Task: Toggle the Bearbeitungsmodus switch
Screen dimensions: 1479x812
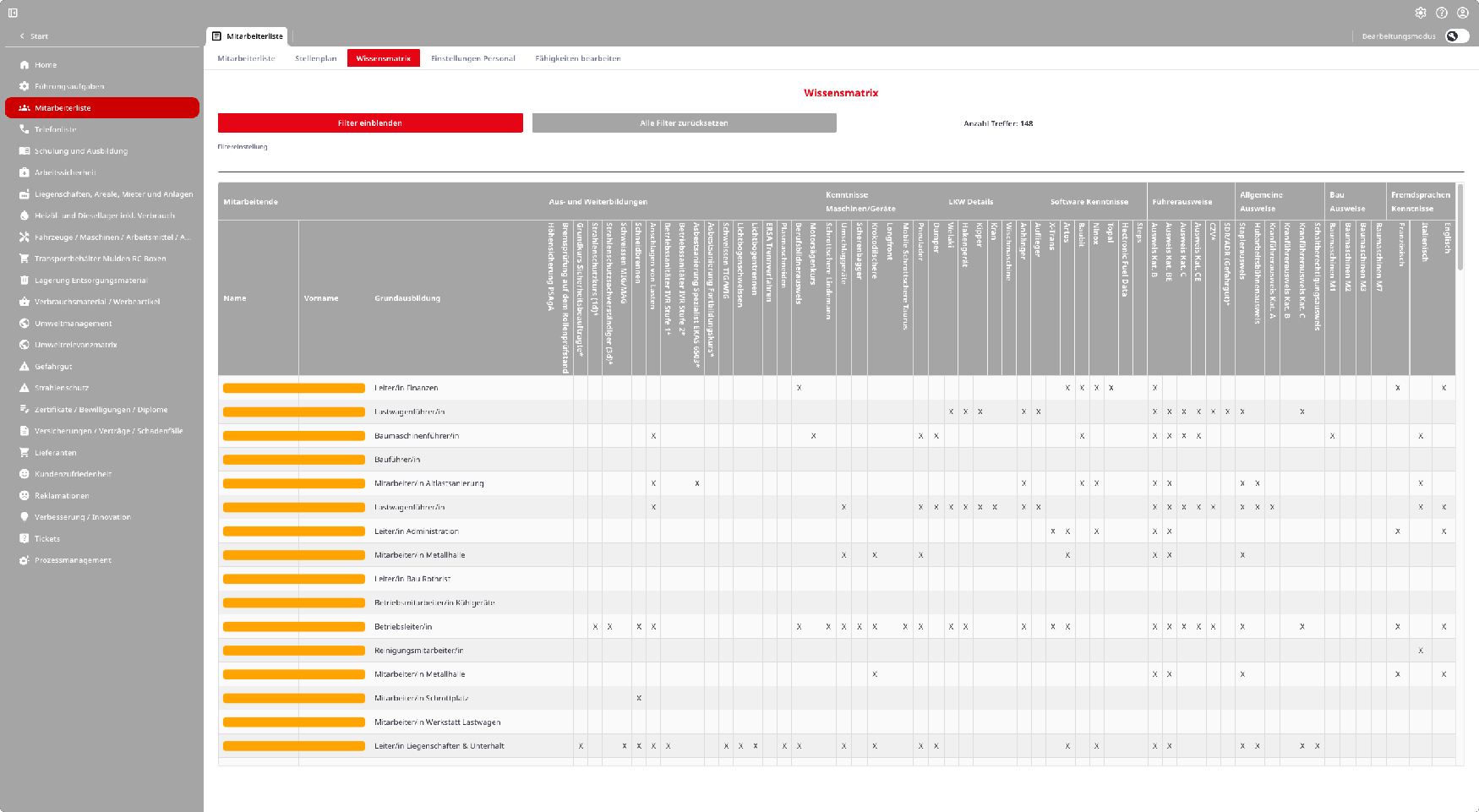Action: [1457, 36]
